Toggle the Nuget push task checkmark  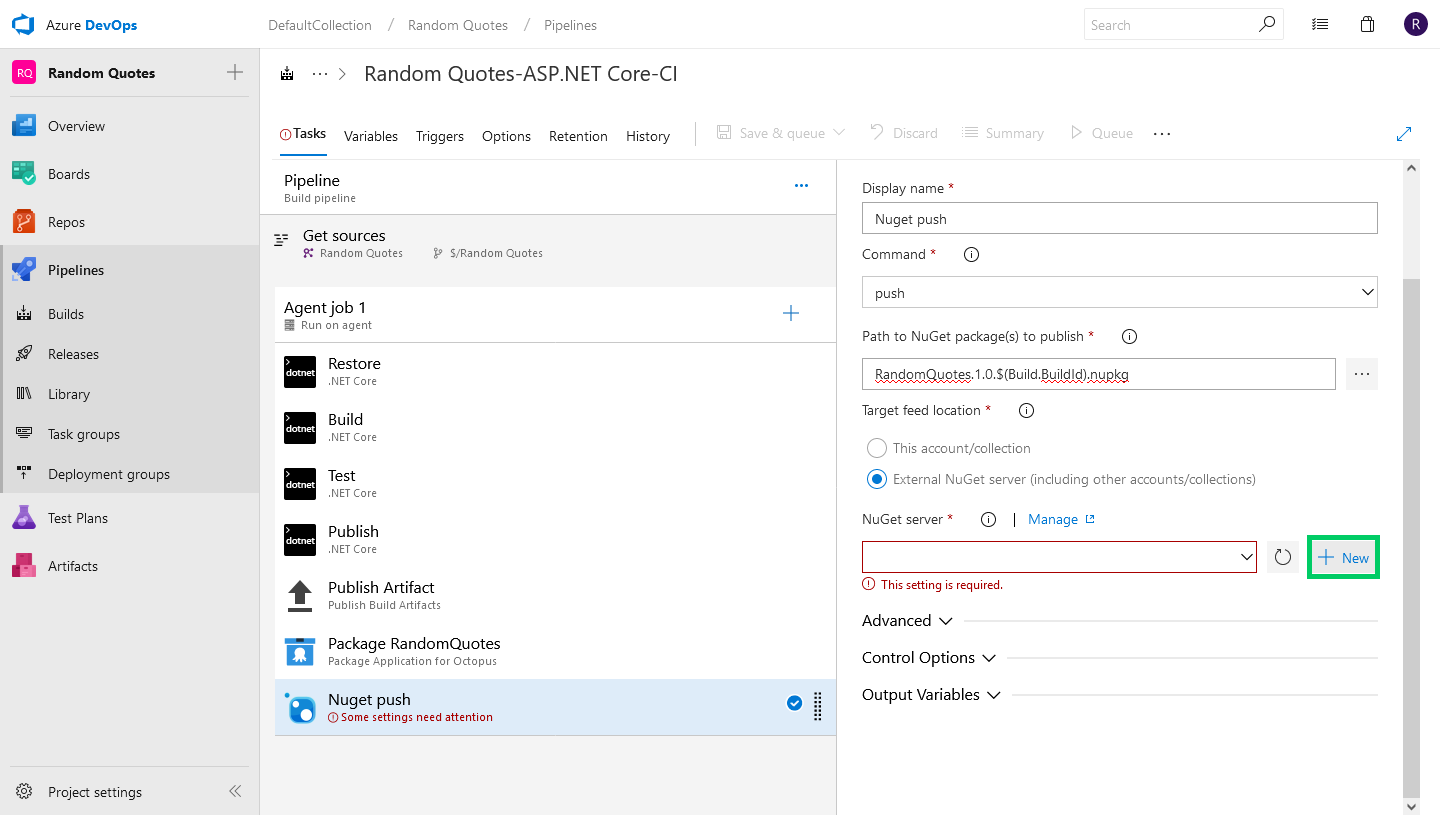pos(794,703)
